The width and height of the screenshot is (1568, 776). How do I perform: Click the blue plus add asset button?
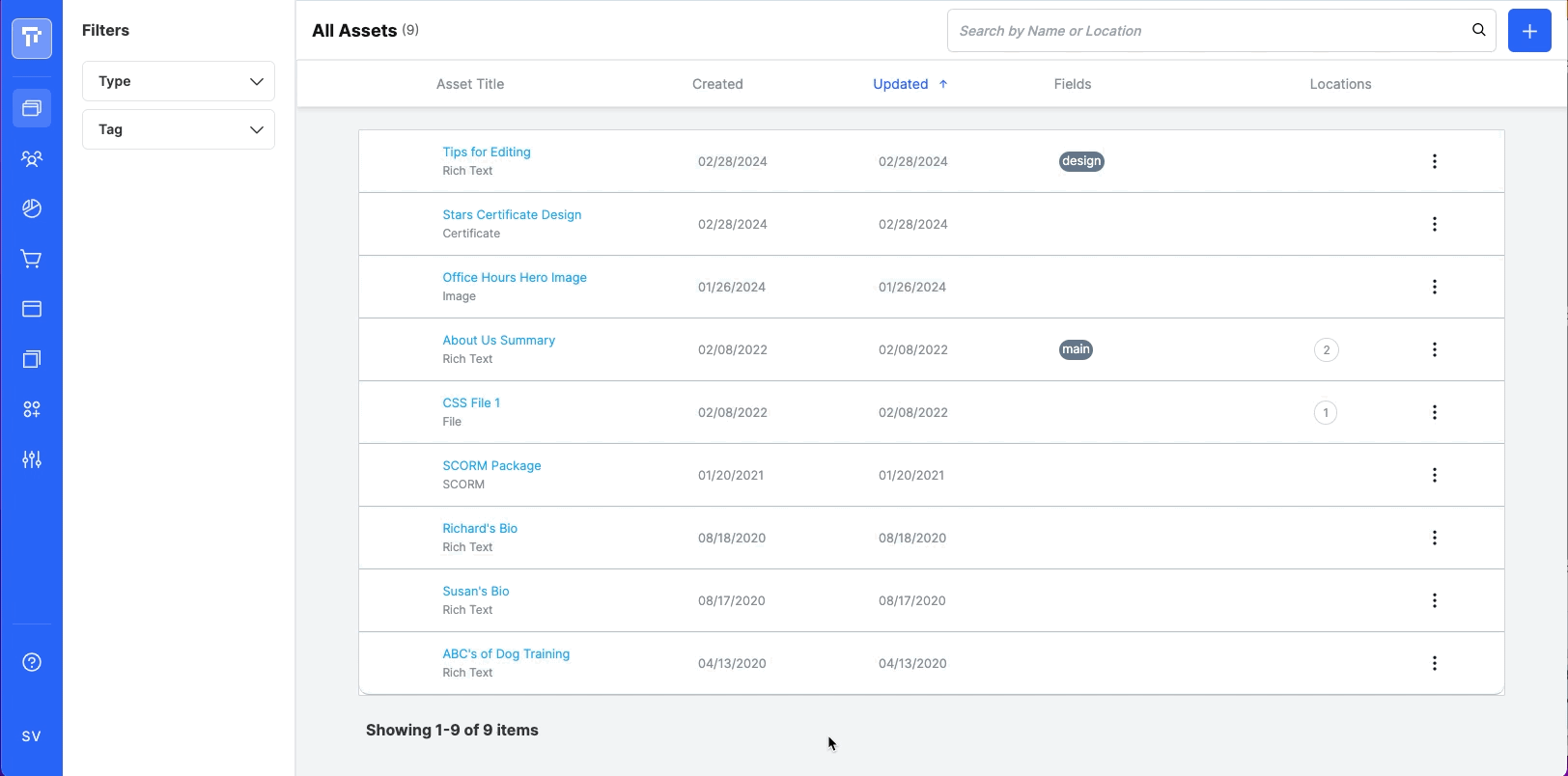pyautogui.click(x=1529, y=31)
